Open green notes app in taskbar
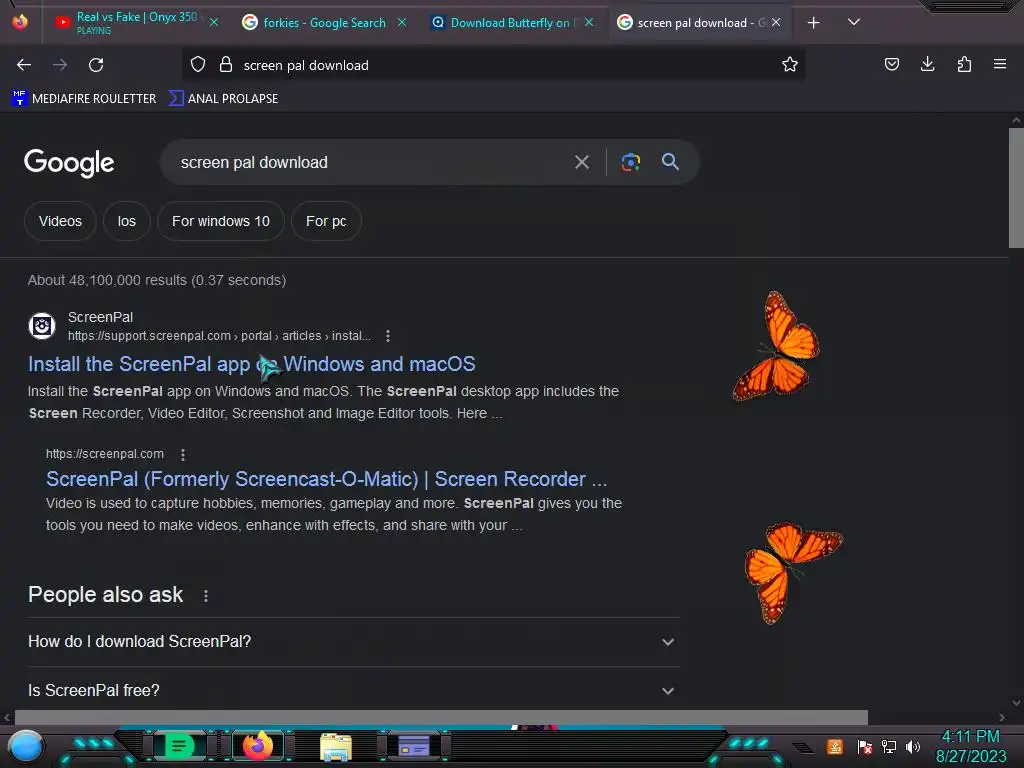This screenshot has width=1024, height=768. tap(178, 746)
